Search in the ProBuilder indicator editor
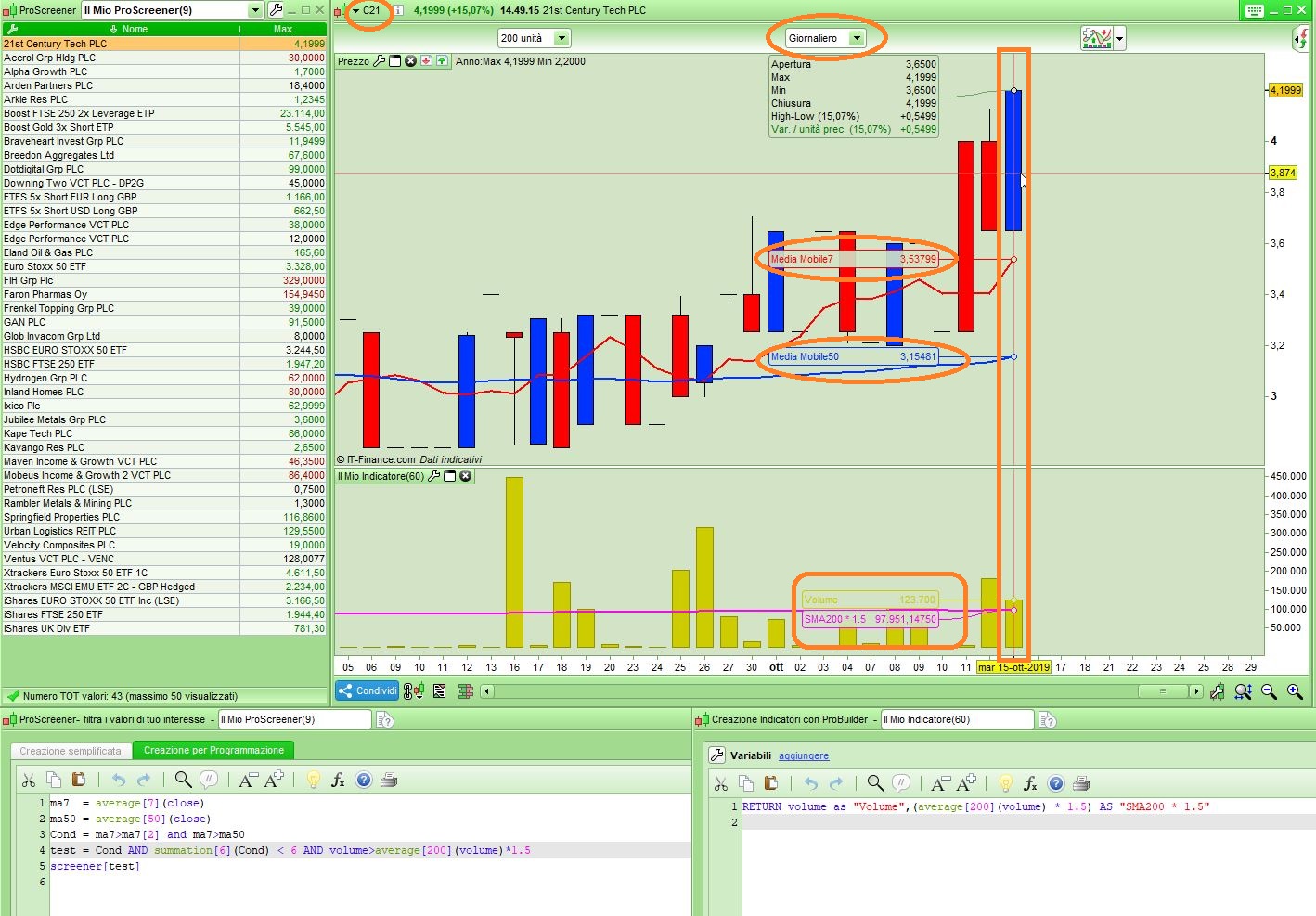This screenshot has height=916, width=1316. coord(875,783)
